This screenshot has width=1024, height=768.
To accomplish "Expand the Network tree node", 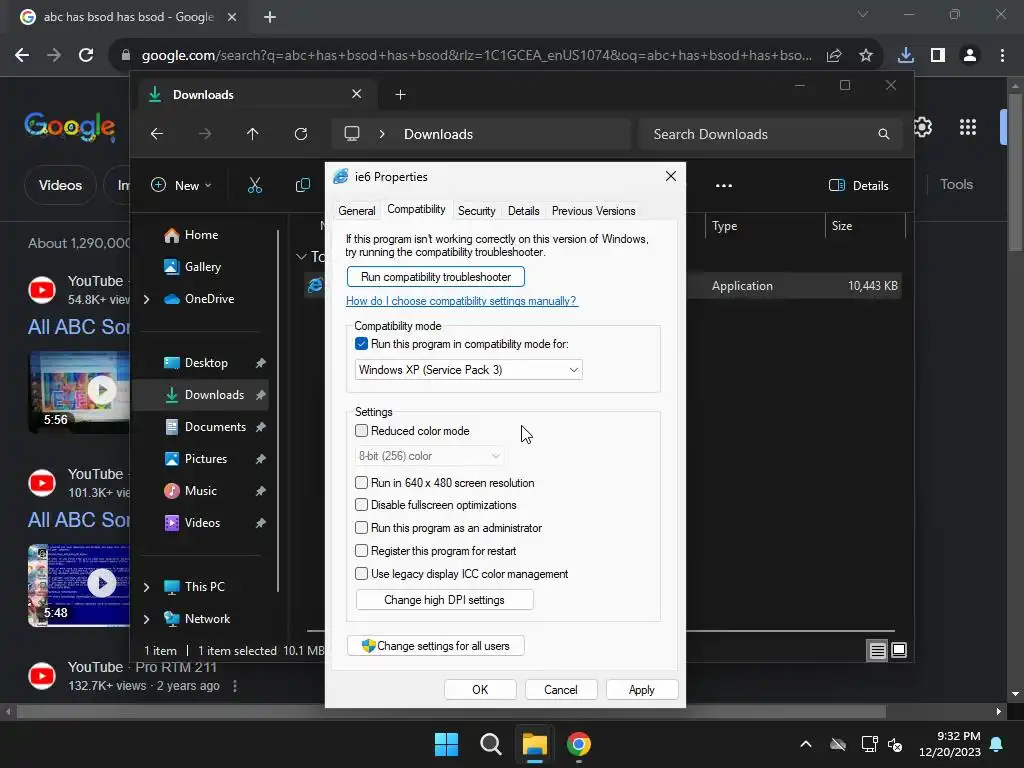I will [146, 619].
